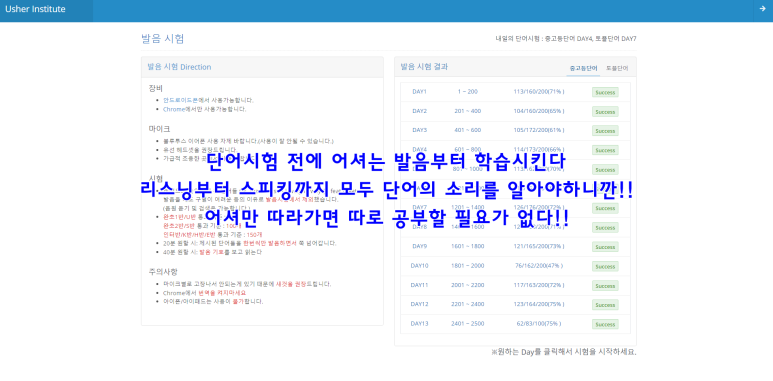This screenshot has height=381, width=773.
Task: Start the DAY3 pronunciation test
Action: coord(419,130)
